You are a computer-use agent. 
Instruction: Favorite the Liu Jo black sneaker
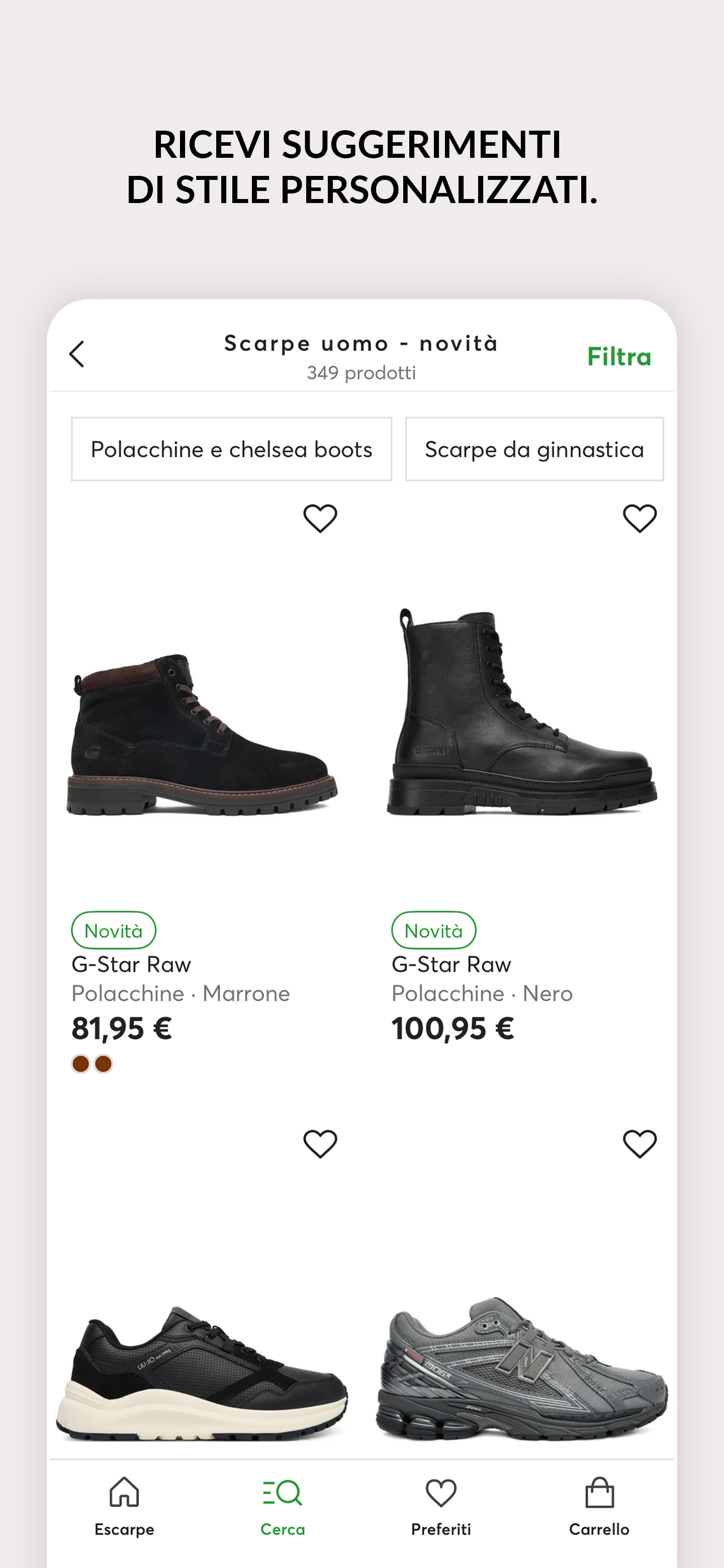tap(320, 1144)
